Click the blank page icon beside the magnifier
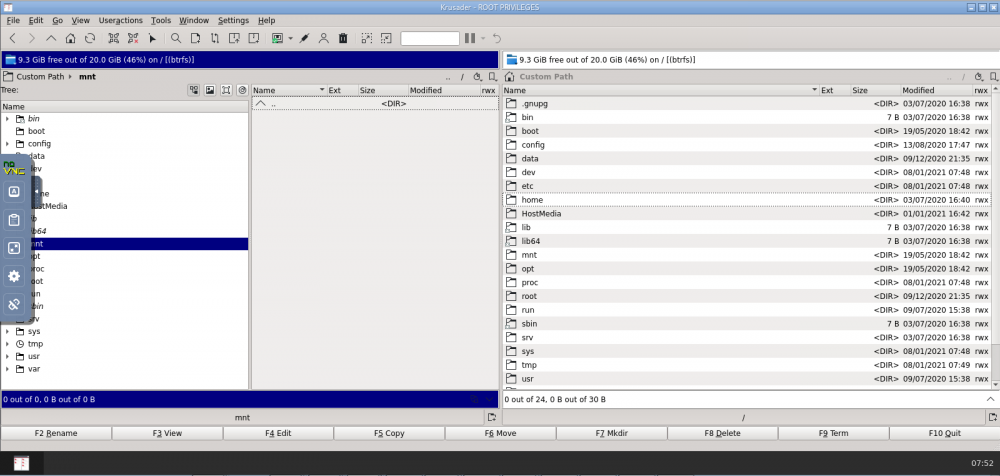1000x476 pixels. coord(195,38)
